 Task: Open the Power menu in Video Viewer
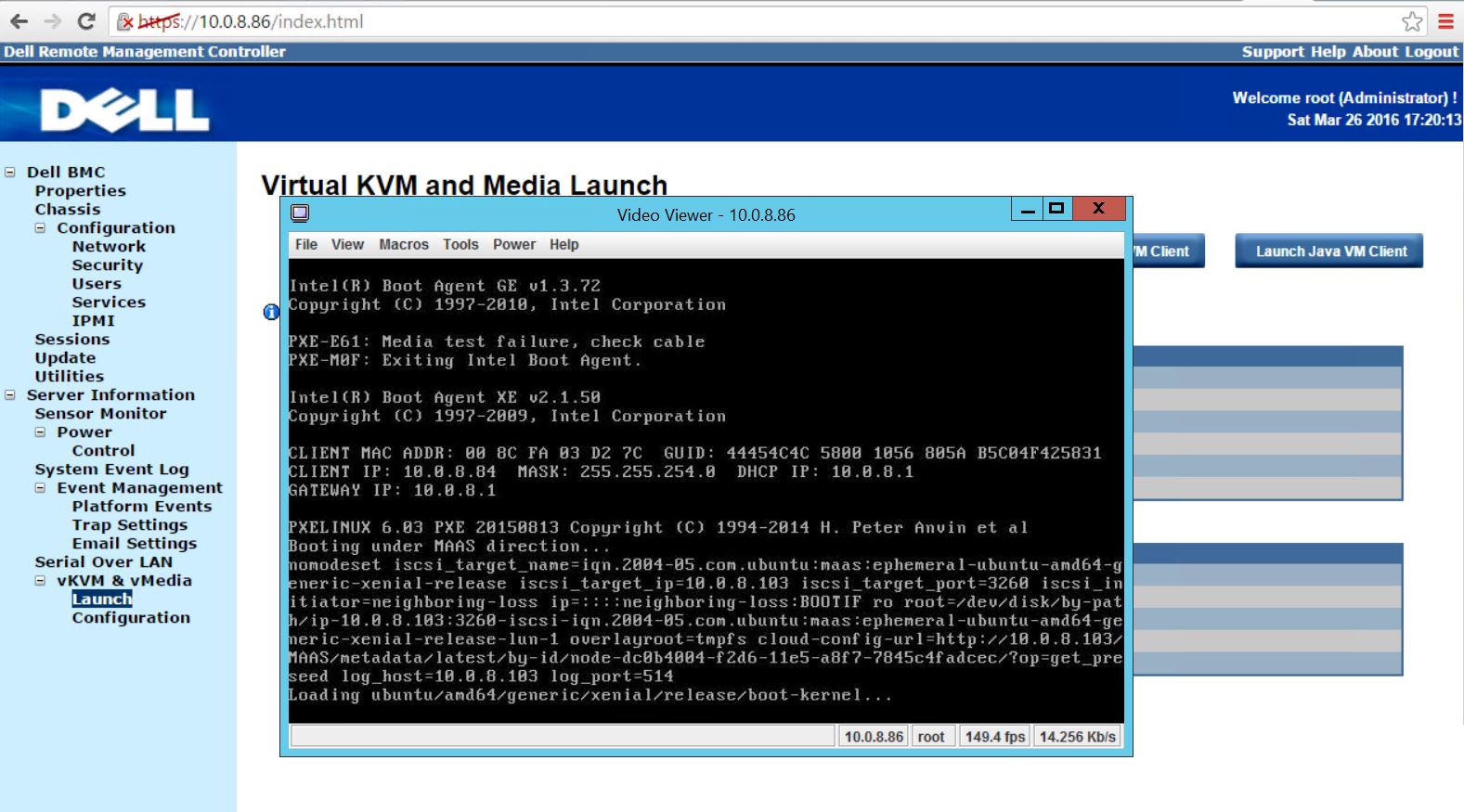point(514,244)
